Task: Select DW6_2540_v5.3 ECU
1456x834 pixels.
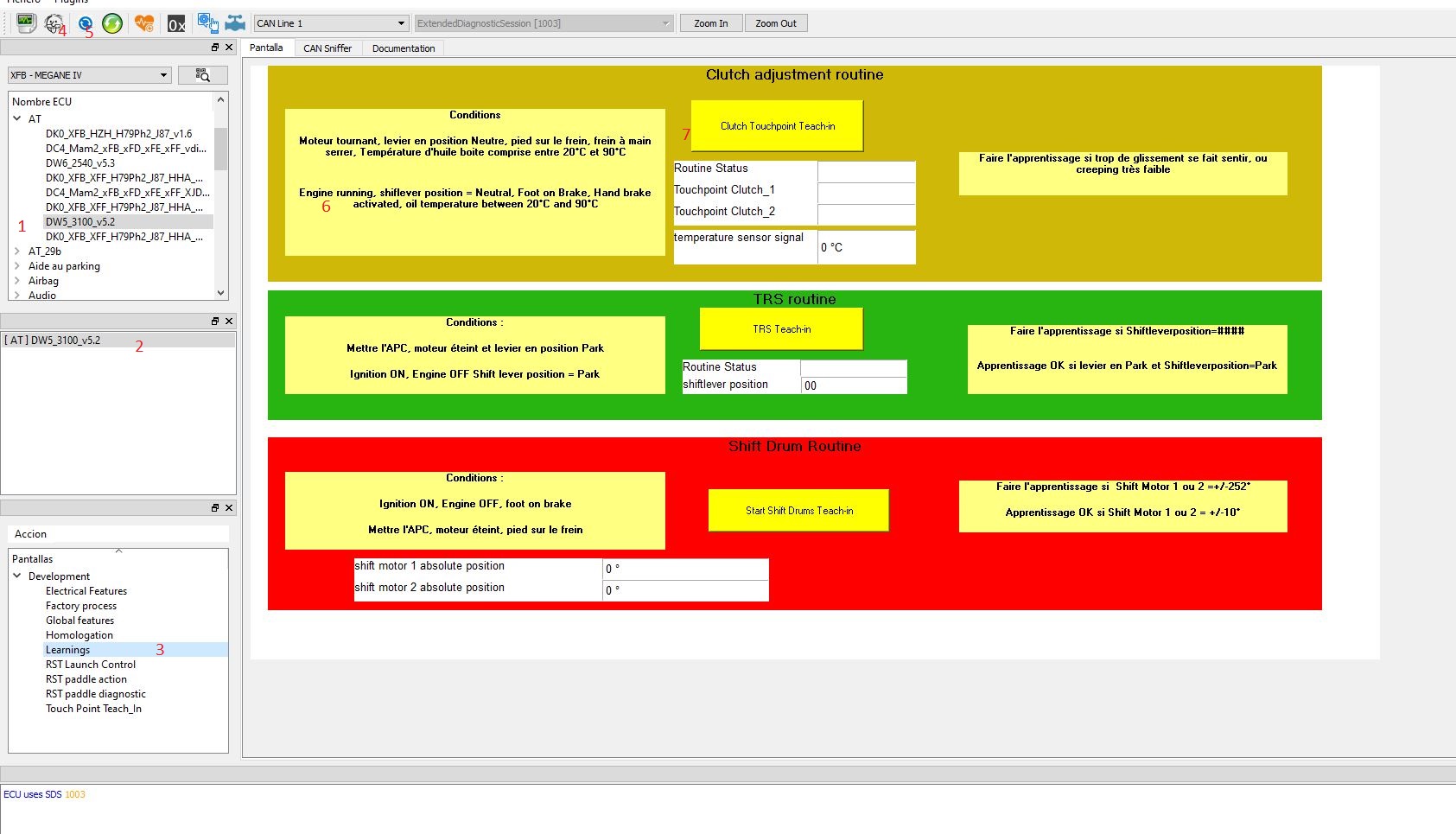Action: click(80, 163)
